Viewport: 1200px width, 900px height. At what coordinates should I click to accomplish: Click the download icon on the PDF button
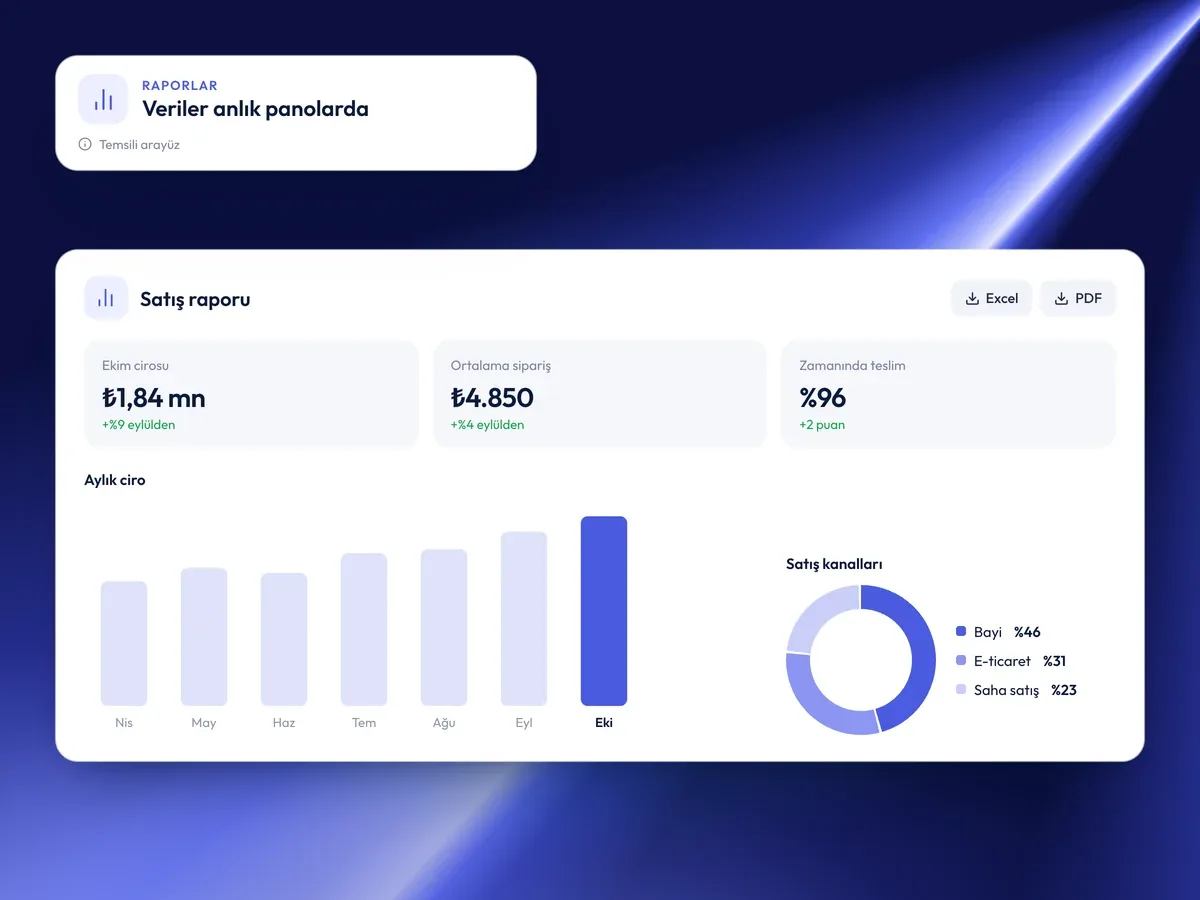1061,299
